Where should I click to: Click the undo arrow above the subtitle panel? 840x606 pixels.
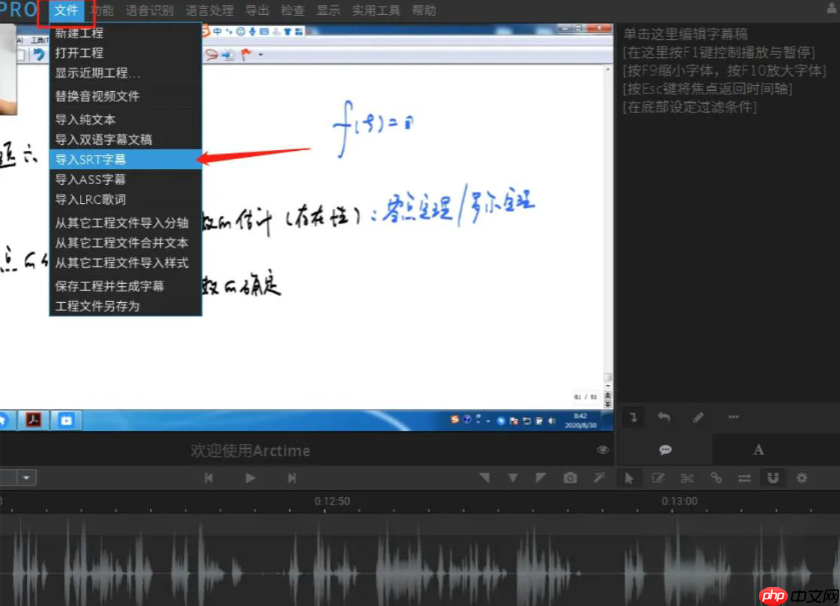[665, 417]
